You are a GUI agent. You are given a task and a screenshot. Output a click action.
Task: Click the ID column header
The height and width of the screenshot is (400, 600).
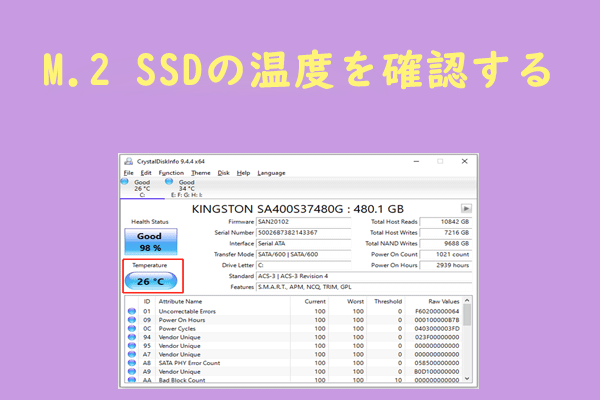[147, 302]
